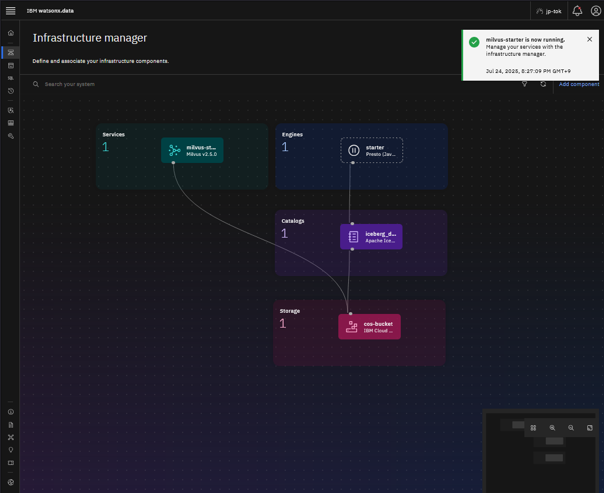
Task: Click the filter funnel icon
Action: tap(524, 84)
